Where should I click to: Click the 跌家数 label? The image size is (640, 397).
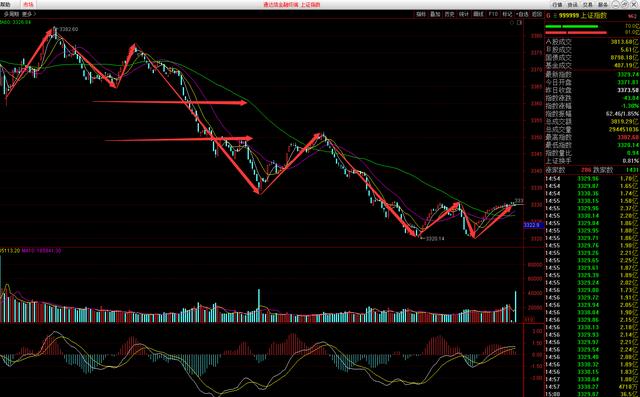coord(603,170)
